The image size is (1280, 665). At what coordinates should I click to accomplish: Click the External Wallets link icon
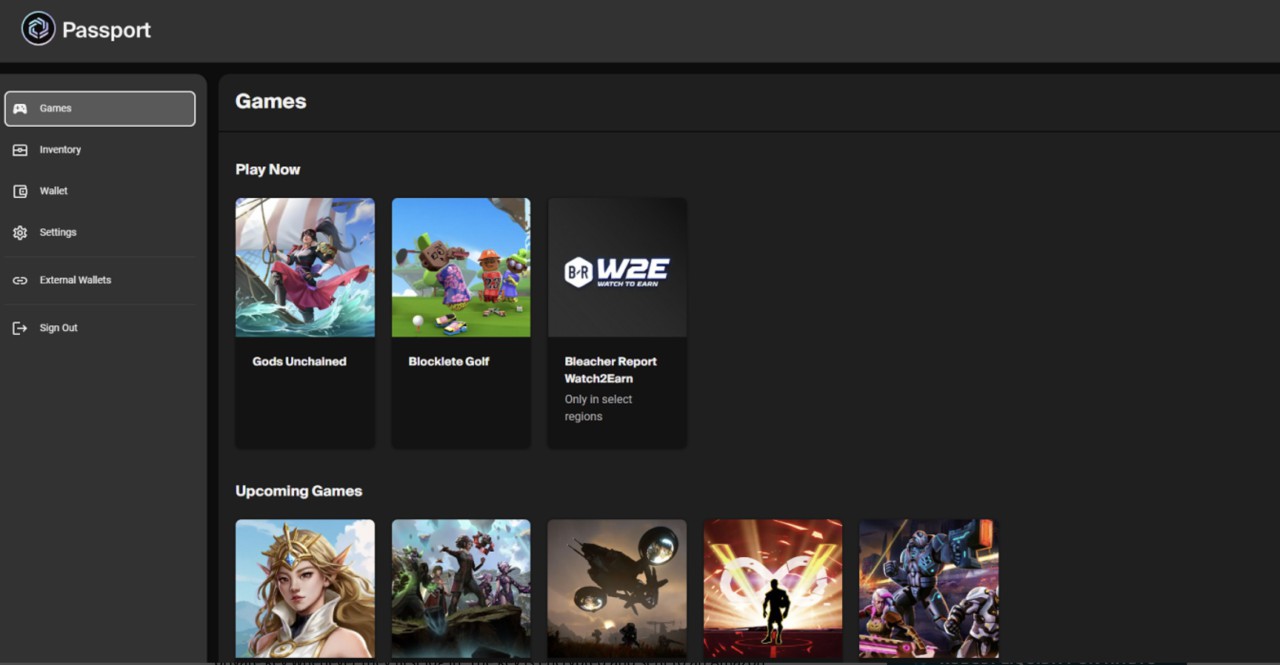pos(20,281)
